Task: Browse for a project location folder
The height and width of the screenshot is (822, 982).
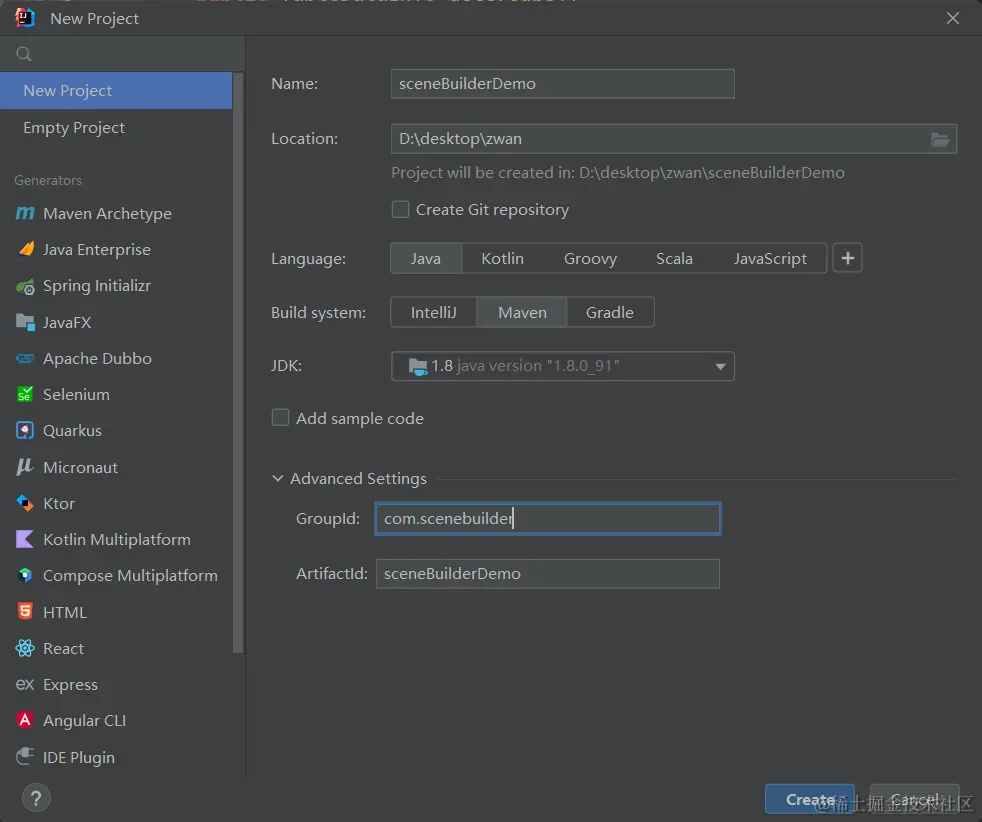Action: coord(940,139)
